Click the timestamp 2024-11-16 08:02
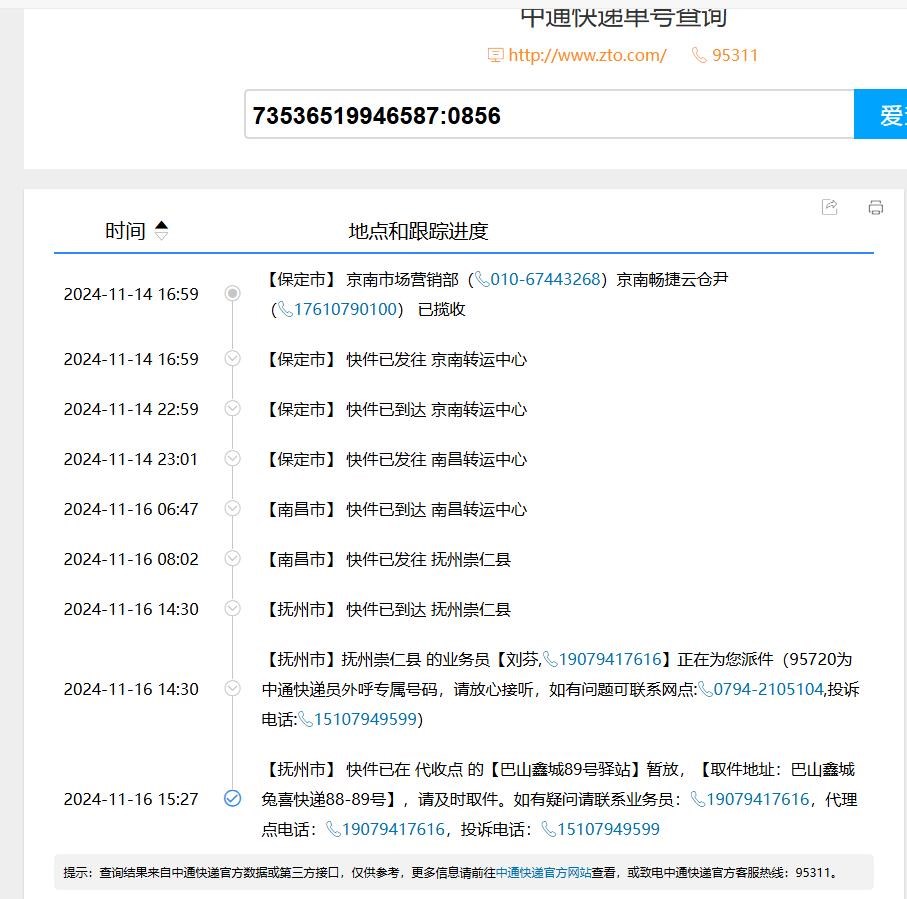The height and width of the screenshot is (899, 907). [x=131, y=559]
